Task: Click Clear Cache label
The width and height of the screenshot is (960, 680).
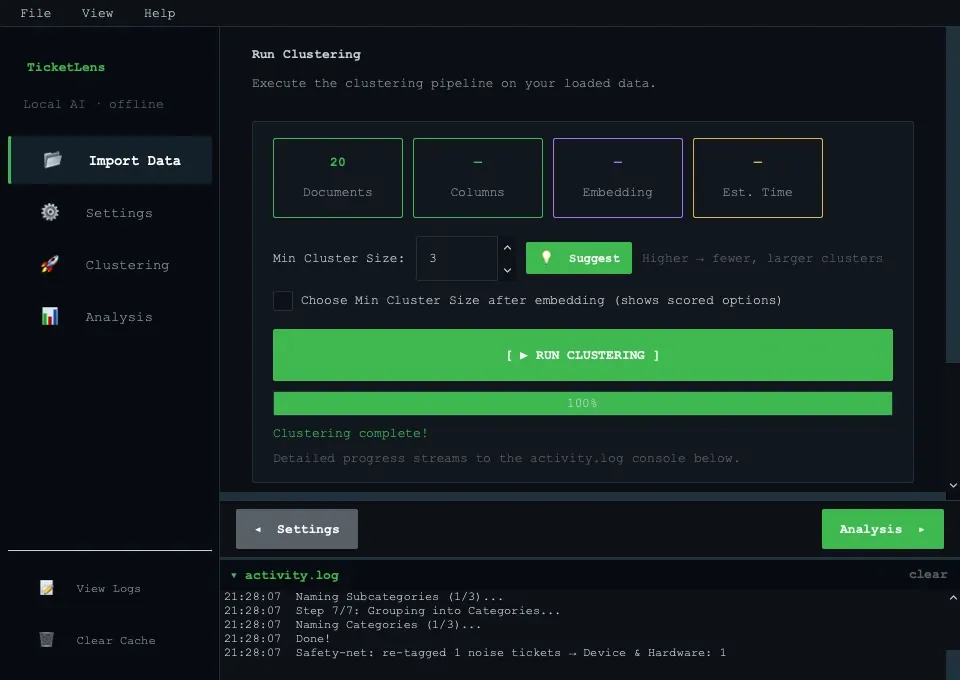Action: pyautogui.click(x=116, y=640)
